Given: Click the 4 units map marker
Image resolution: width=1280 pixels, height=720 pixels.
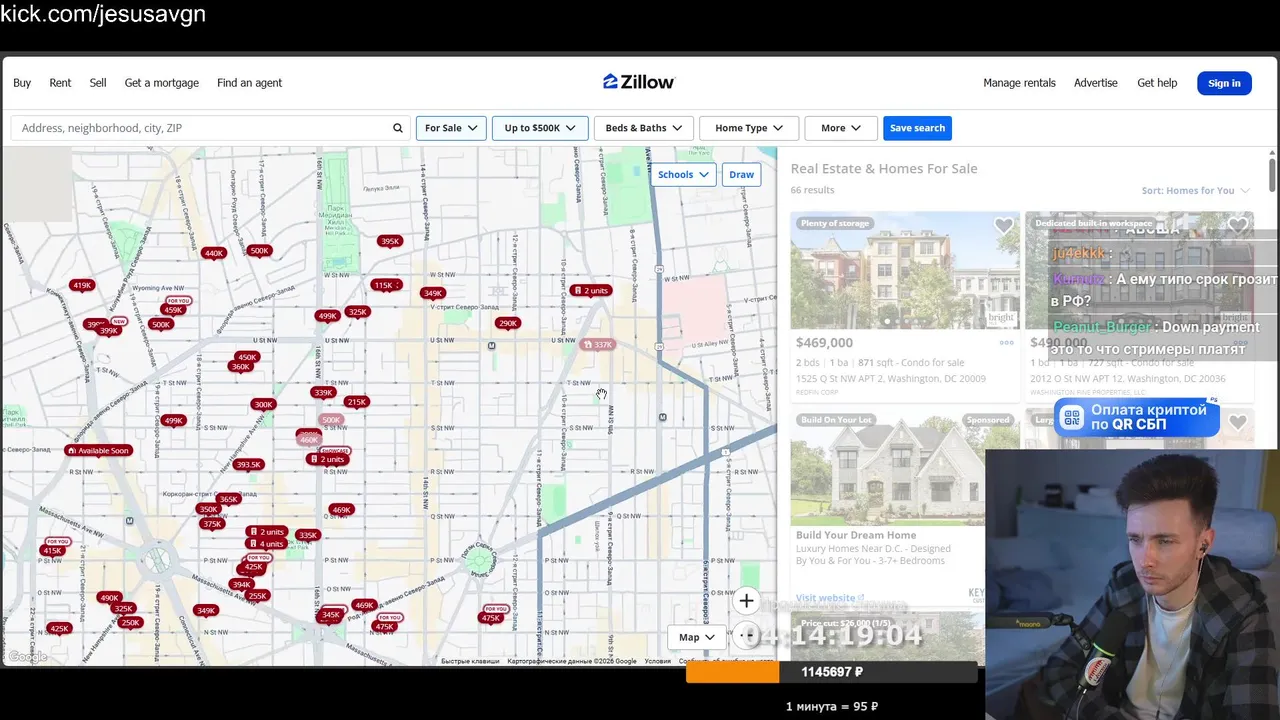Looking at the screenshot, I should tap(267, 544).
